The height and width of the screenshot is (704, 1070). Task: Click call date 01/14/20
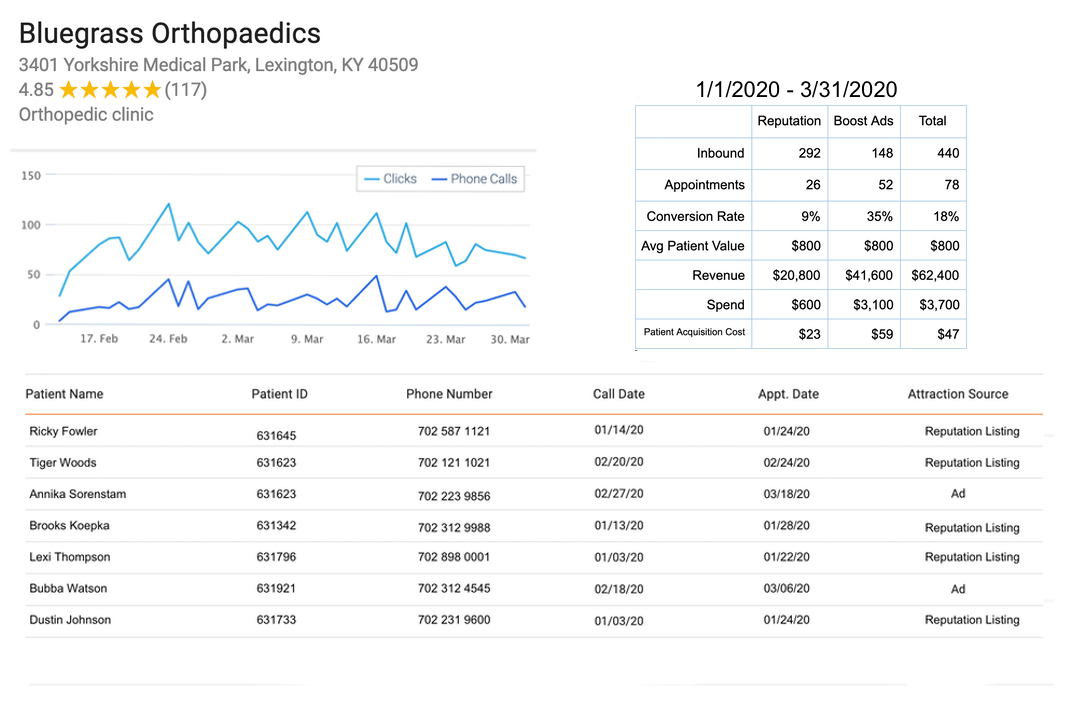click(x=619, y=430)
